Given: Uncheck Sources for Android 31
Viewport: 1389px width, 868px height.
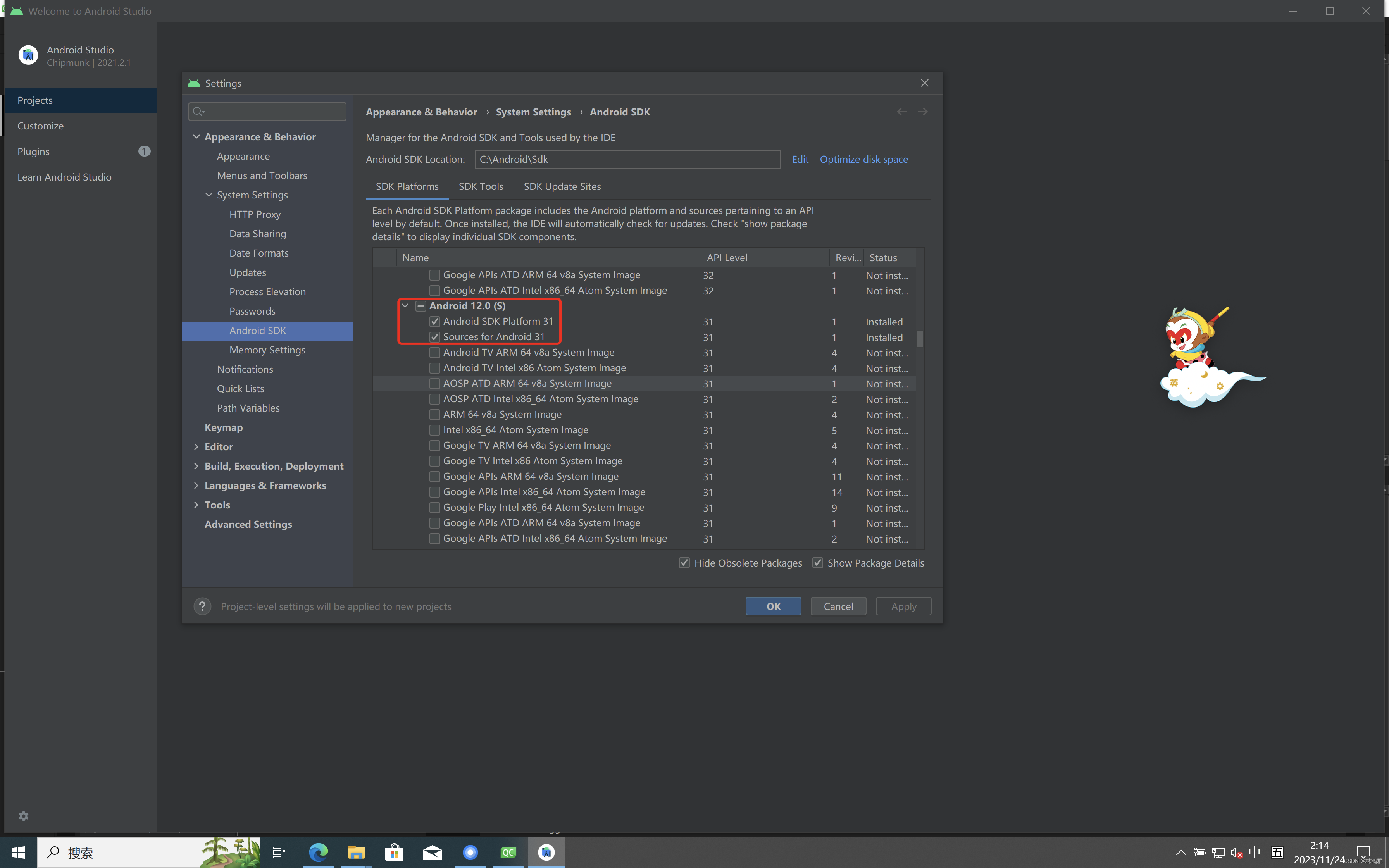Looking at the screenshot, I should (434, 337).
